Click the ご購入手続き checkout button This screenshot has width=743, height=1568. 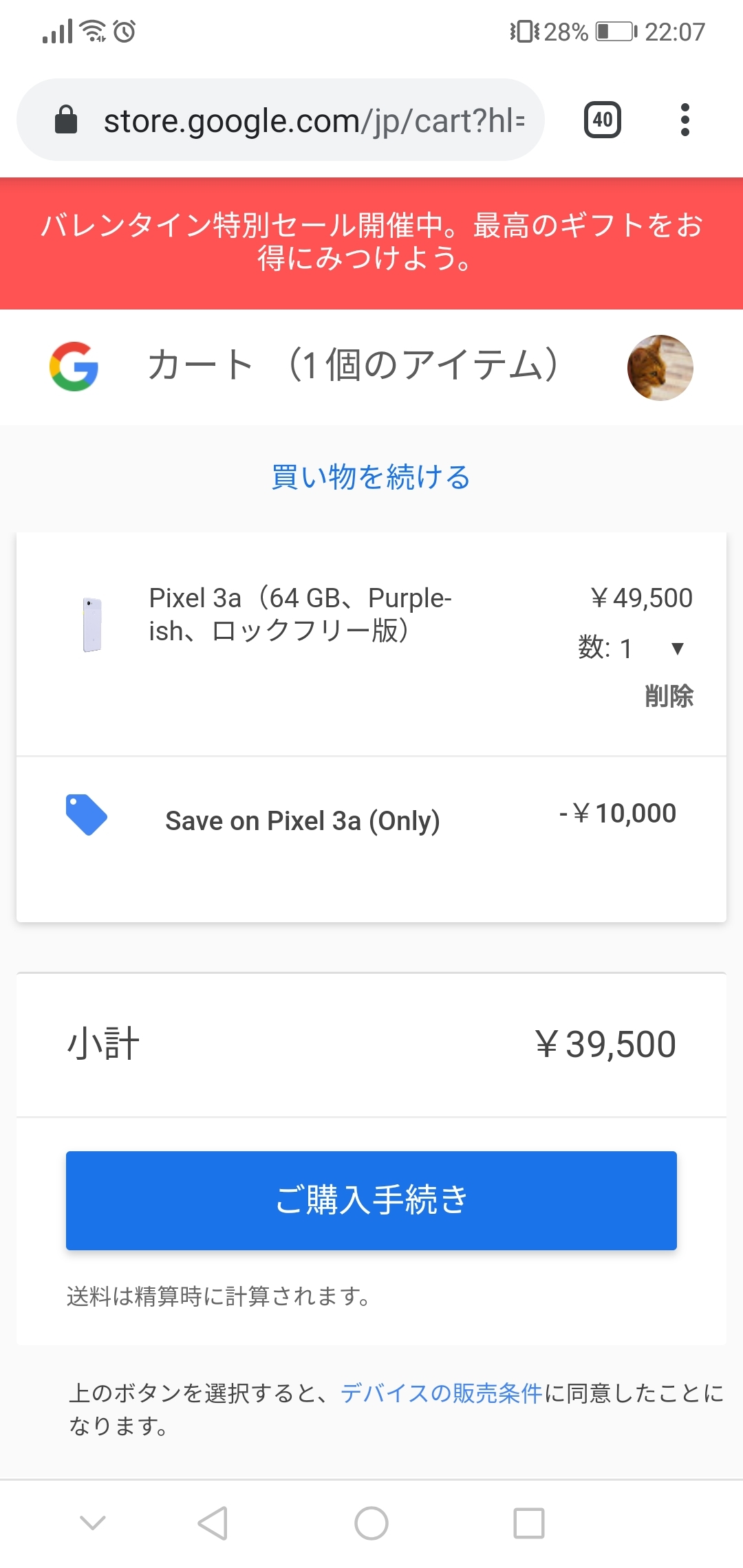coord(371,1200)
